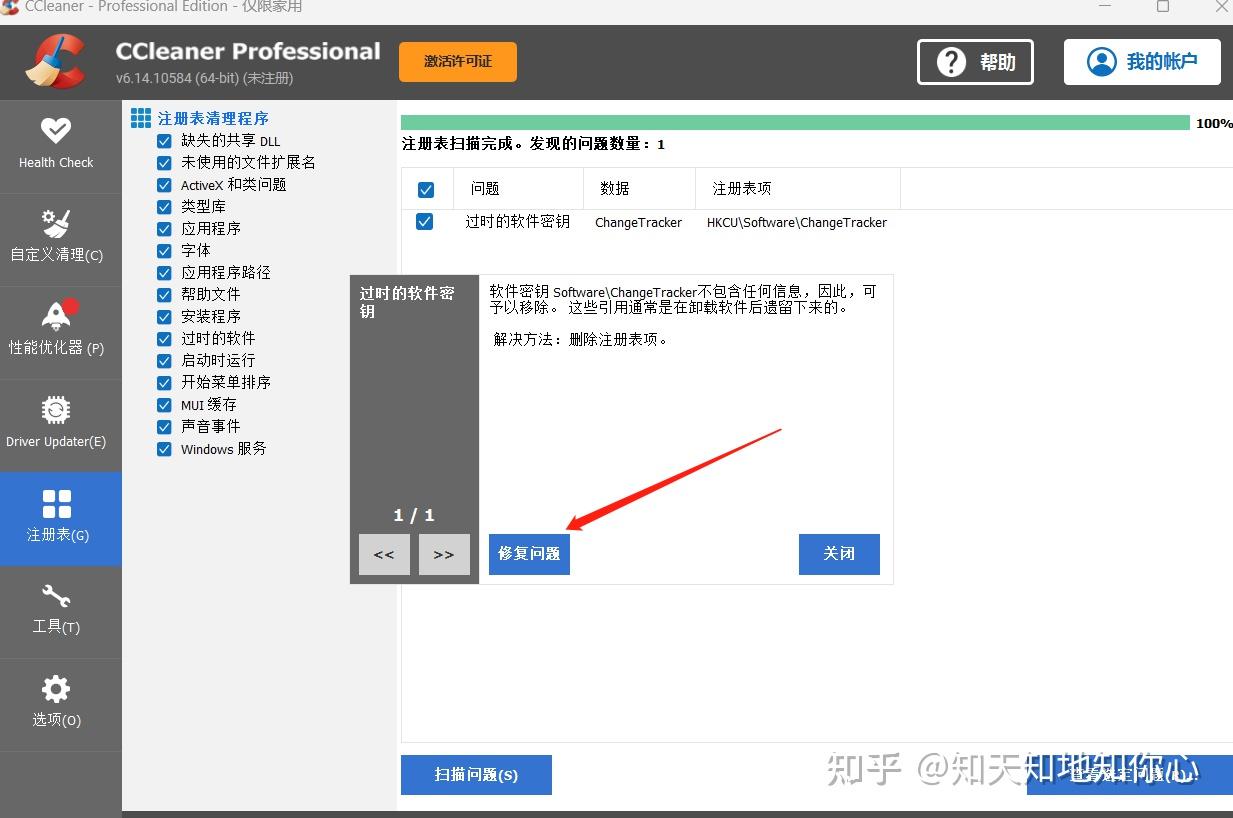Image resolution: width=1233 pixels, height=818 pixels.
Task: Click the 1 / 1 issue counter
Action: (x=414, y=515)
